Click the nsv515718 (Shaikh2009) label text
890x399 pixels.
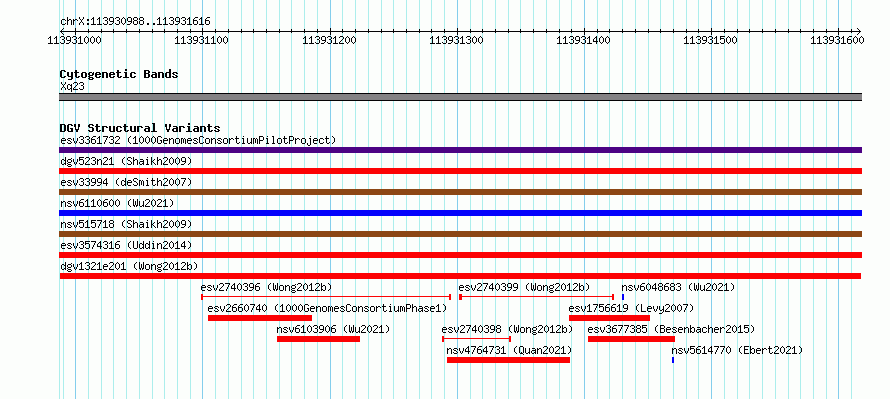pos(126,224)
